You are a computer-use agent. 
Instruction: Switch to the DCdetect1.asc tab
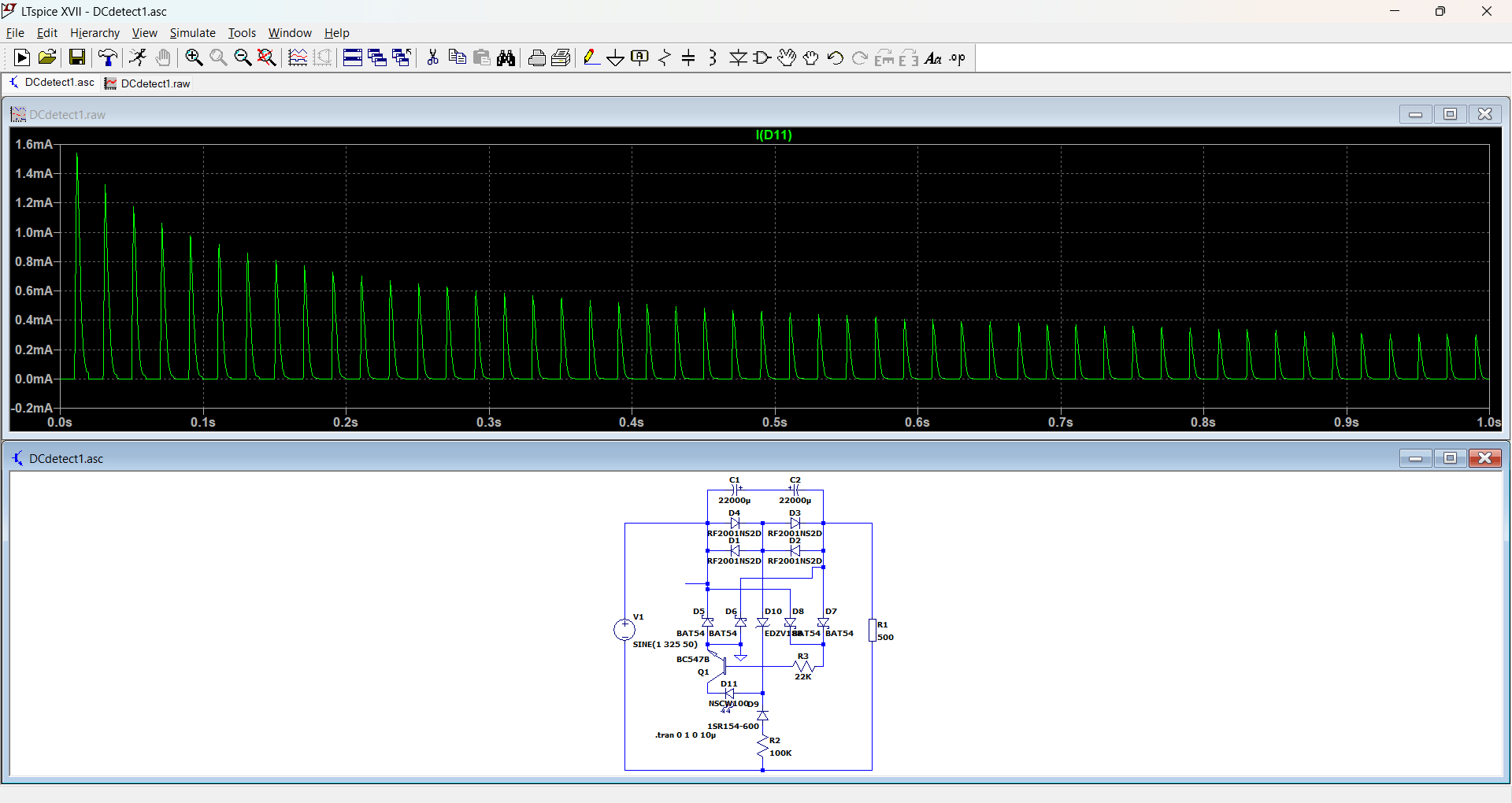point(52,83)
